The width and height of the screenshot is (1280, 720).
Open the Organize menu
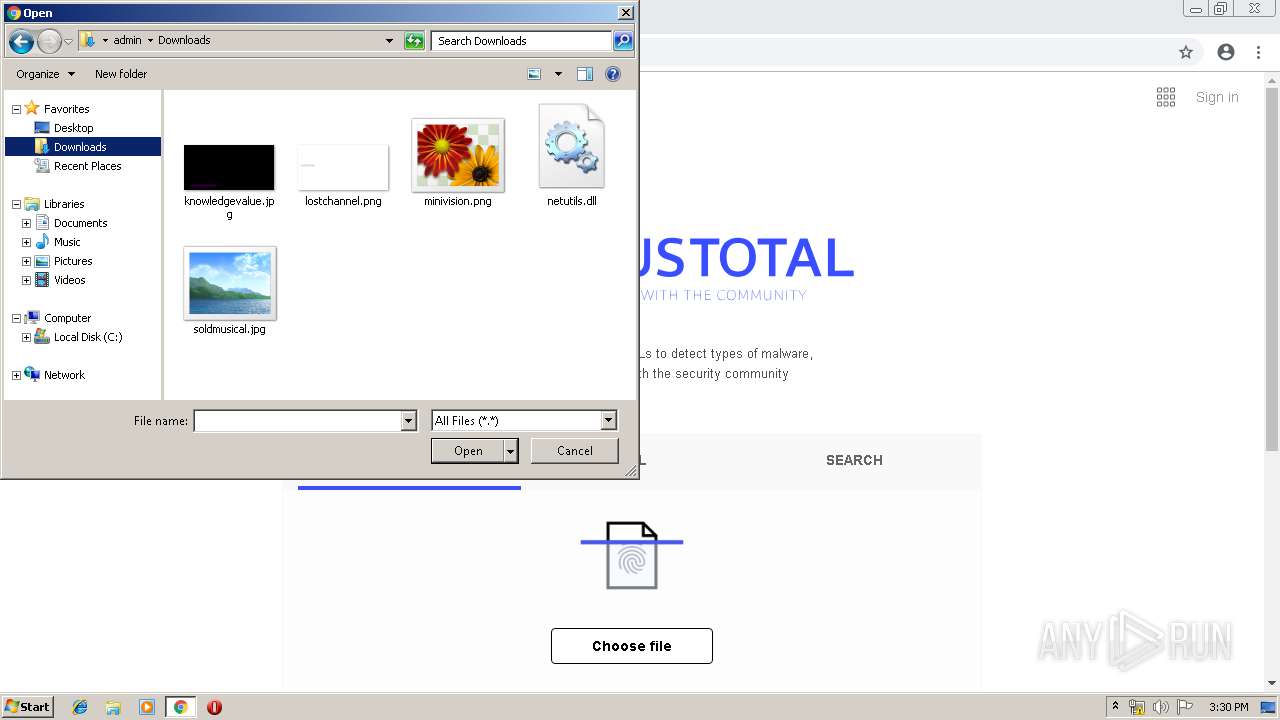45,74
